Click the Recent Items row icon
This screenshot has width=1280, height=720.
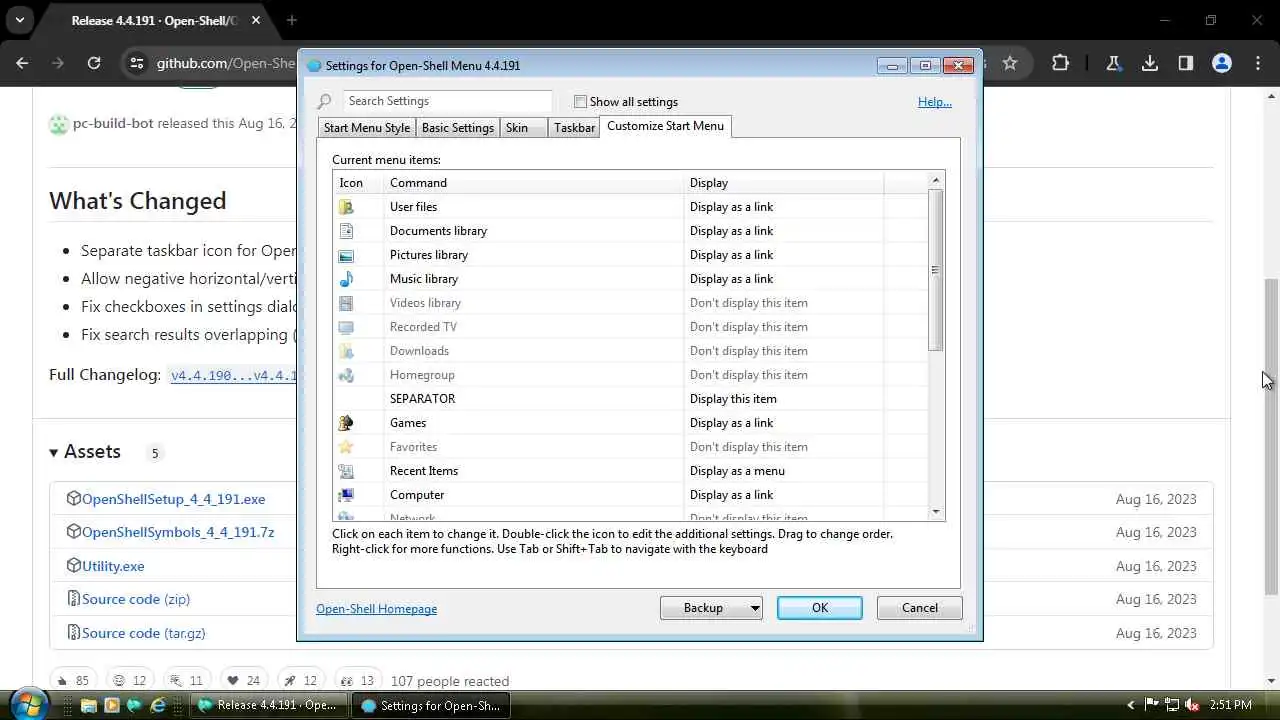pos(346,471)
